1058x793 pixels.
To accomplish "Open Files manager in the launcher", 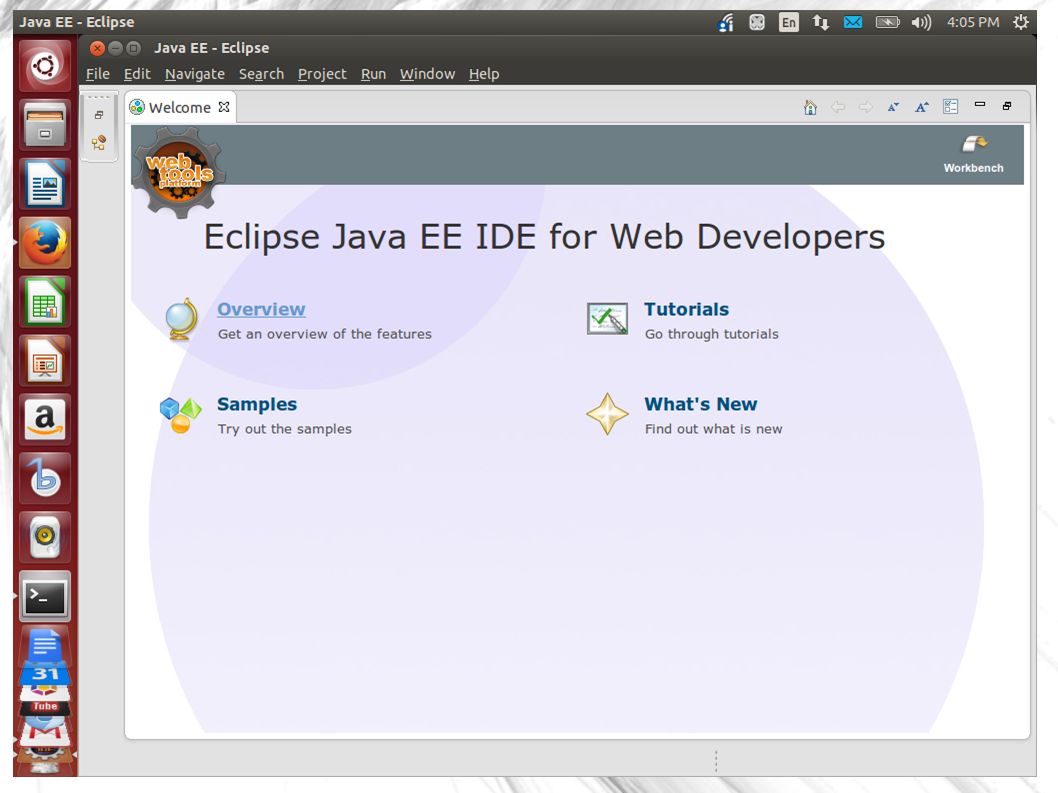I will point(45,125).
